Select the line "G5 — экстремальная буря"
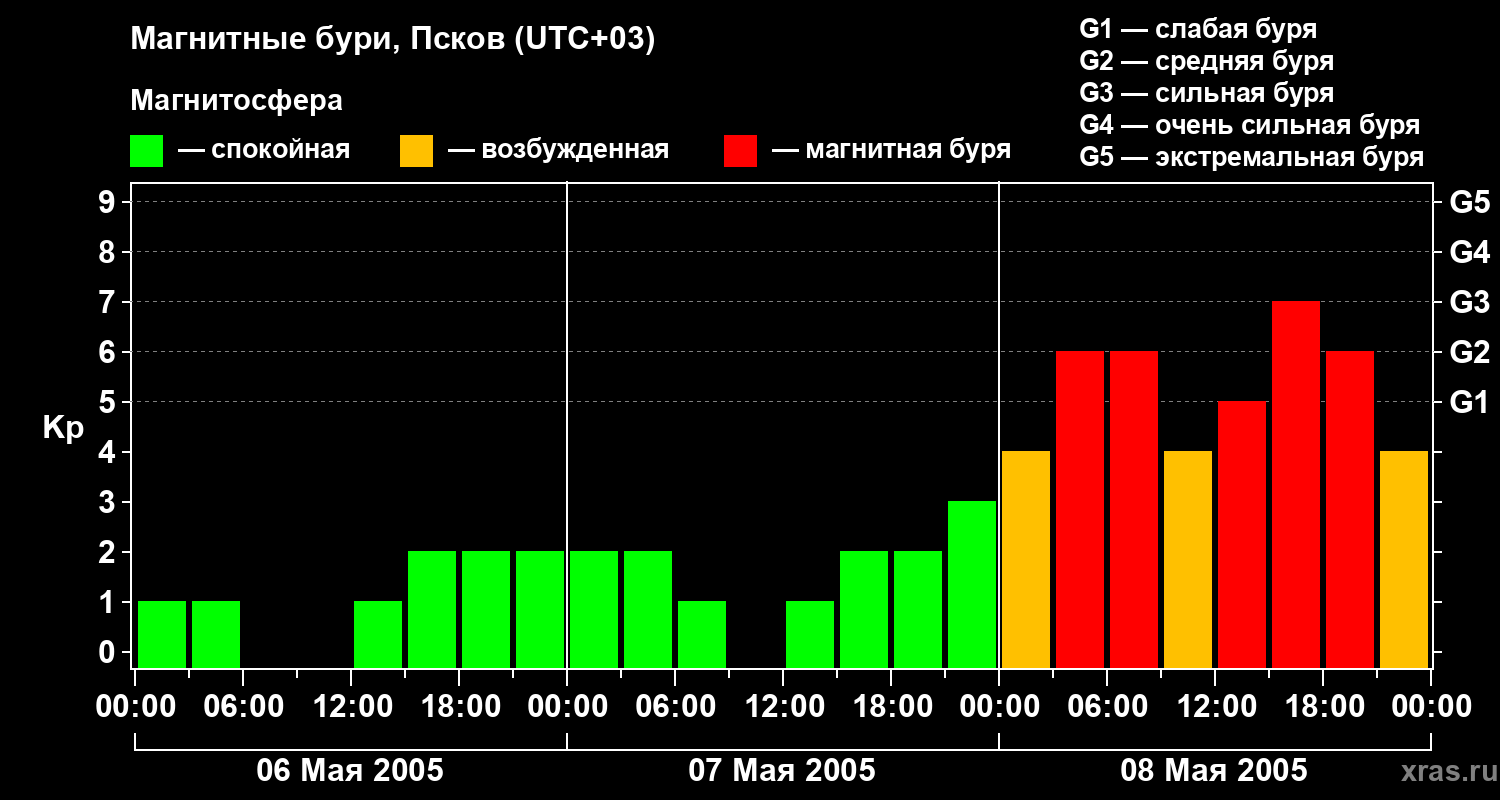 pos(1252,157)
